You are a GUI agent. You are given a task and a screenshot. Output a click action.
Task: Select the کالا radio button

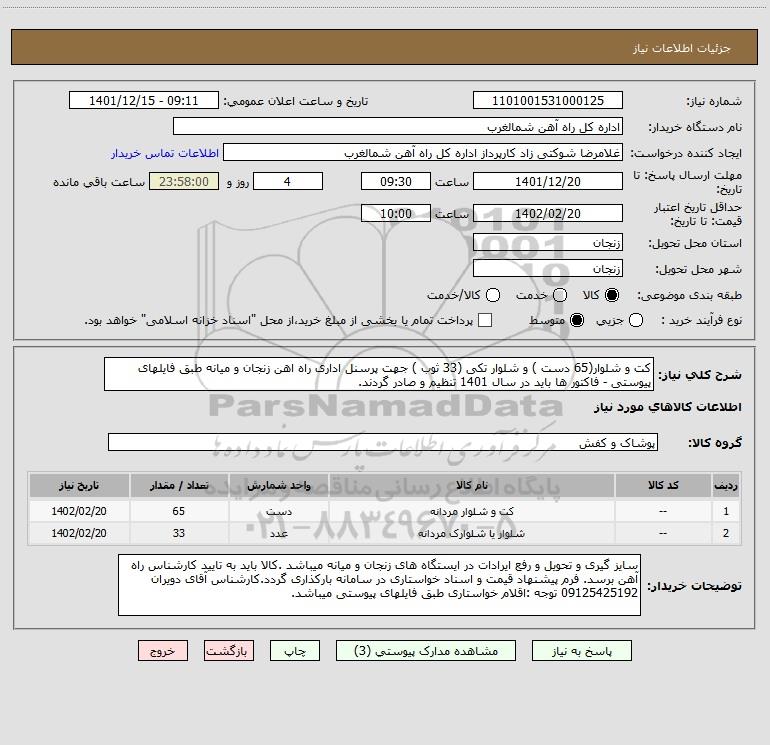(x=612, y=295)
